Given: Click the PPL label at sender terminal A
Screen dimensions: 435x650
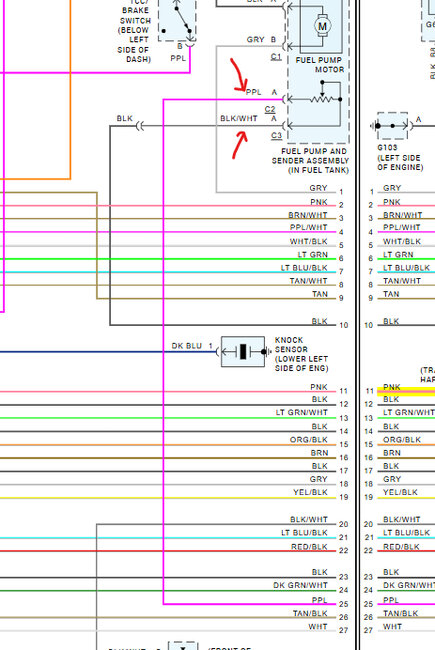Looking at the screenshot, I should (253, 92).
